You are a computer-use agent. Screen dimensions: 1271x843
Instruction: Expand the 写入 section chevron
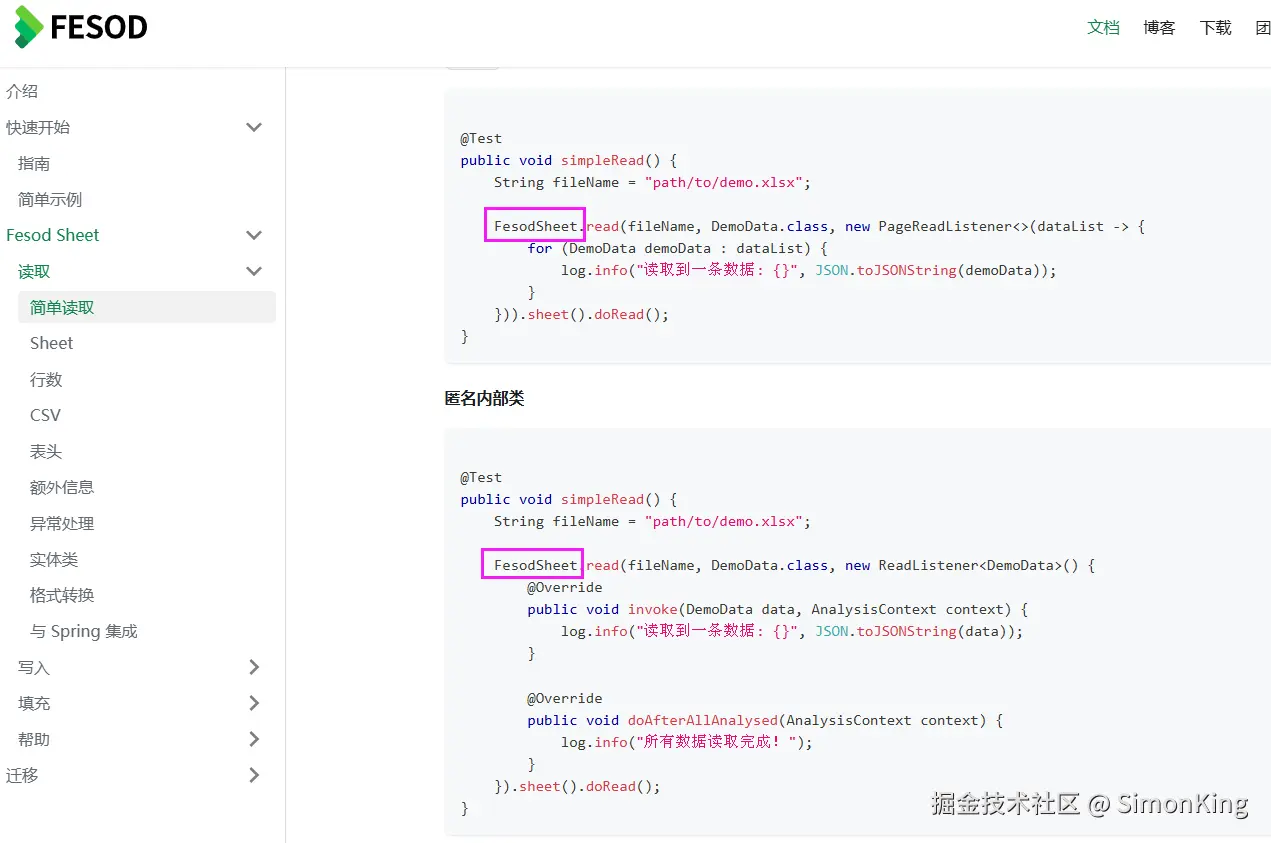(x=254, y=667)
